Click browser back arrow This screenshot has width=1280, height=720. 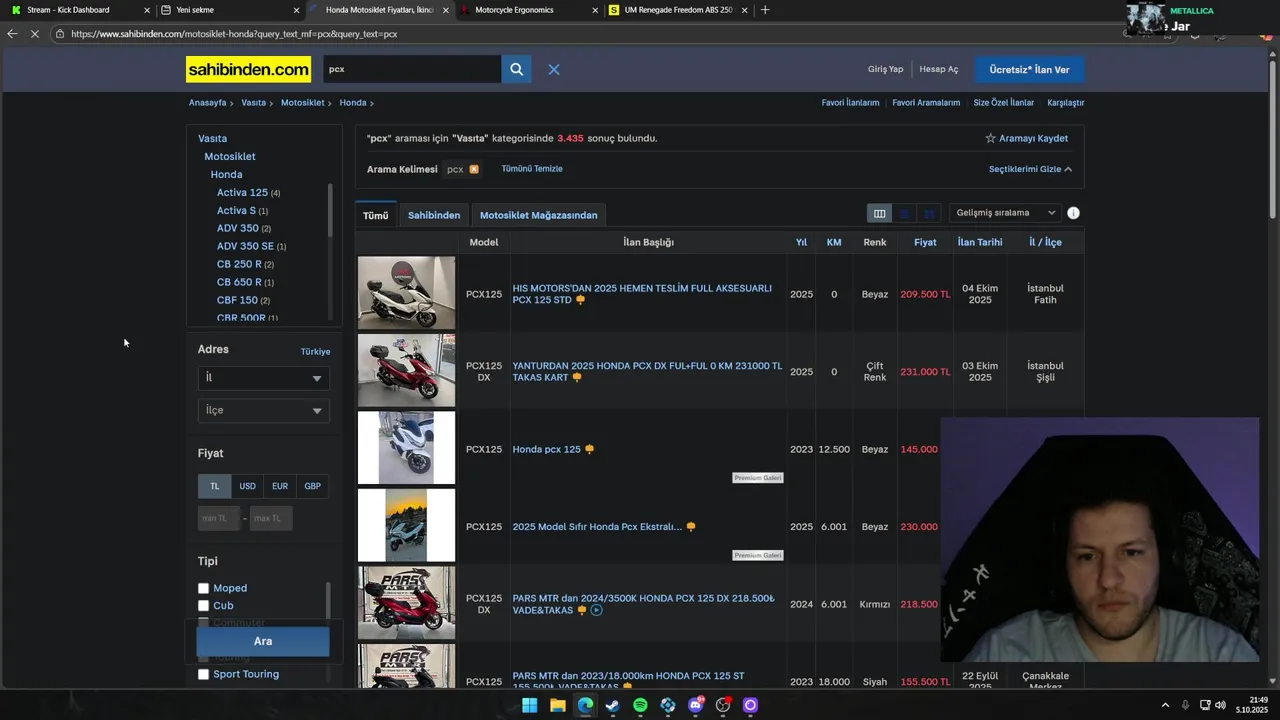pyautogui.click(x=12, y=33)
